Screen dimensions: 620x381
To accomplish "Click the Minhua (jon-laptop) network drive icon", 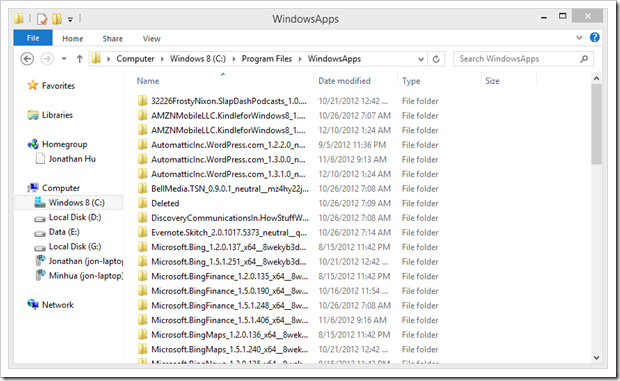I will 40,275.
